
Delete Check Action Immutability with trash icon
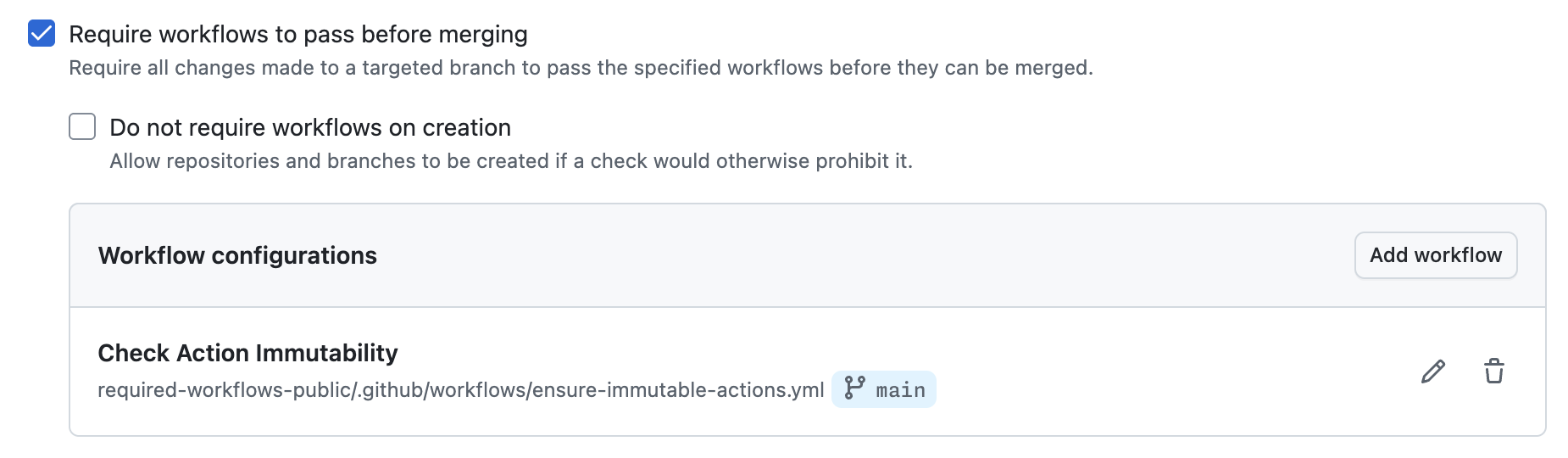pyautogui.click(x=1493, y=371)
